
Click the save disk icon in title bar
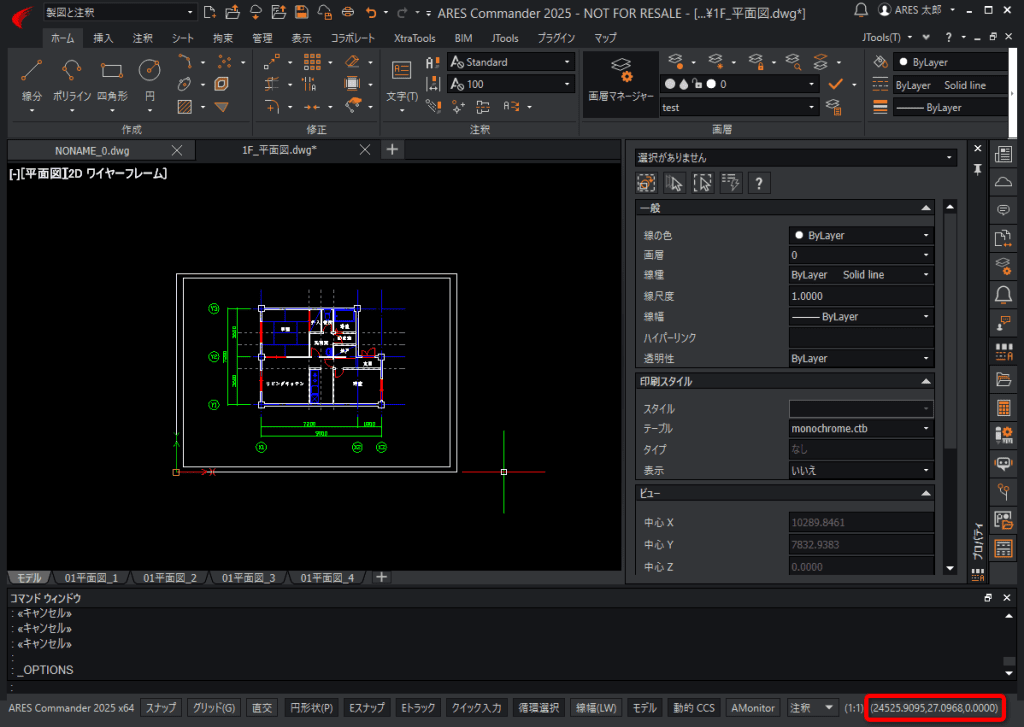301,12
